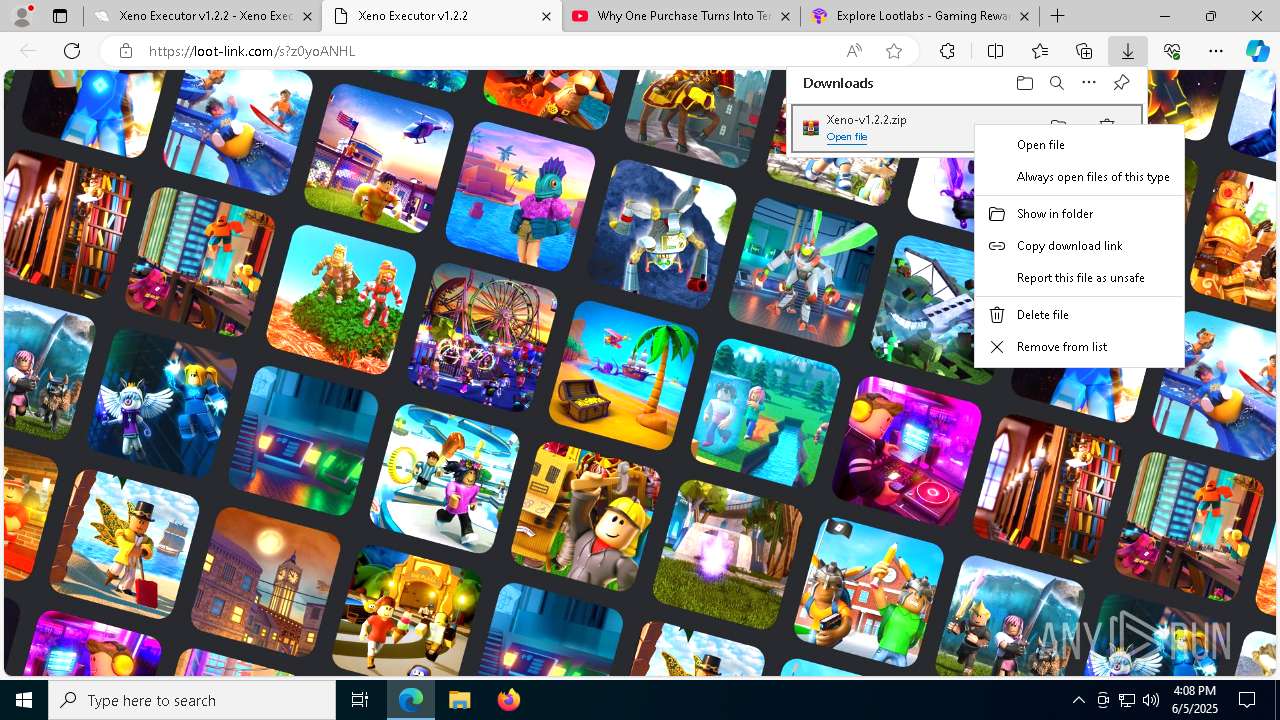
Task: Select Open file in context menu
Action: click(x=1079, y=145)
